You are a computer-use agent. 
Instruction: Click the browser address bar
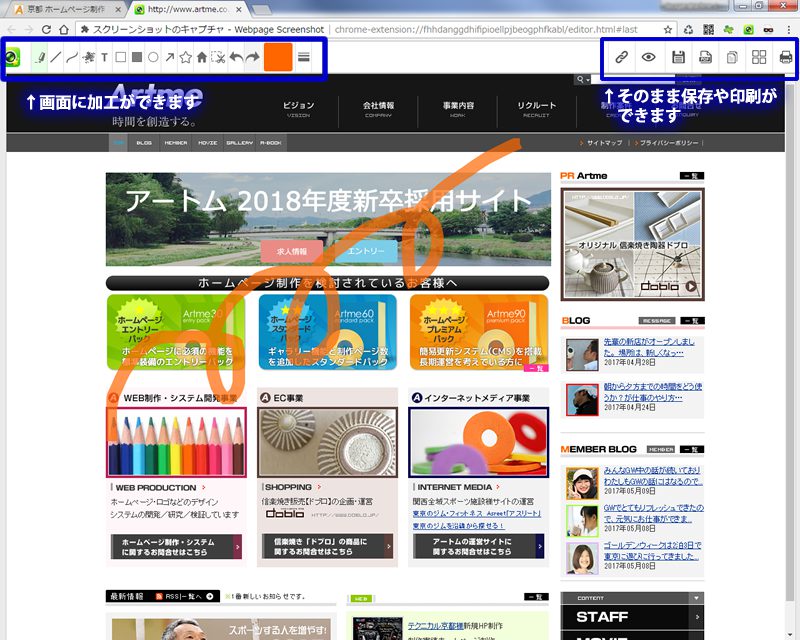(x=377, y=30)
